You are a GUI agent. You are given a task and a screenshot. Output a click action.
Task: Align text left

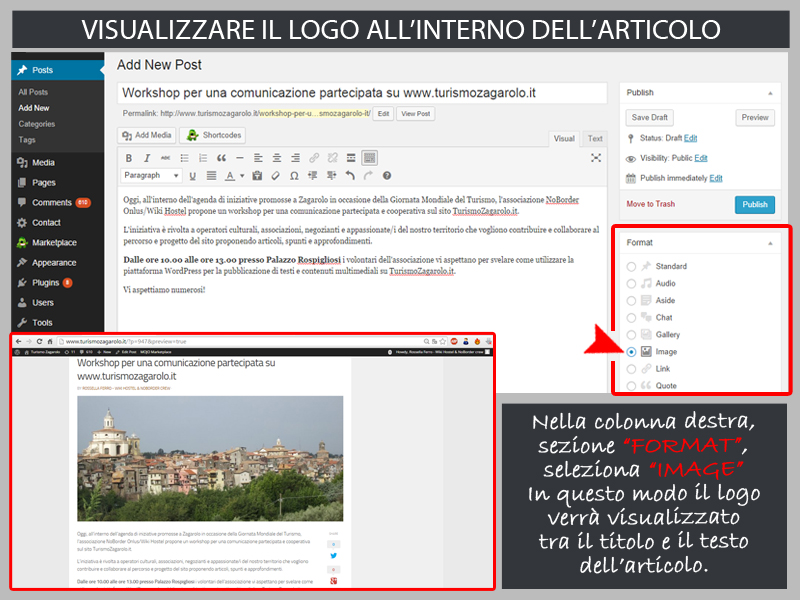(258, 158)
